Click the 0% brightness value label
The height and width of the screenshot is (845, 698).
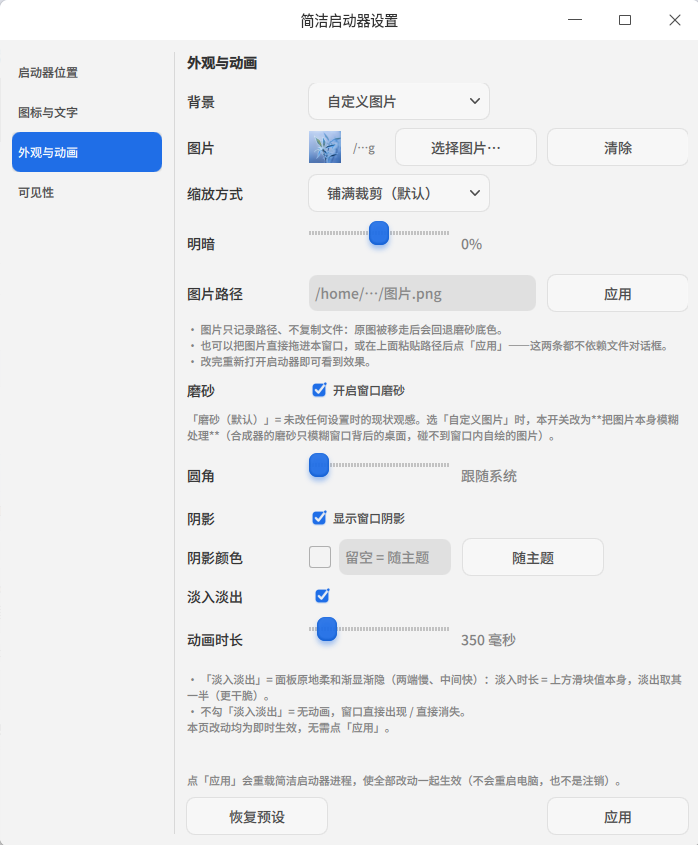(471, 245)
